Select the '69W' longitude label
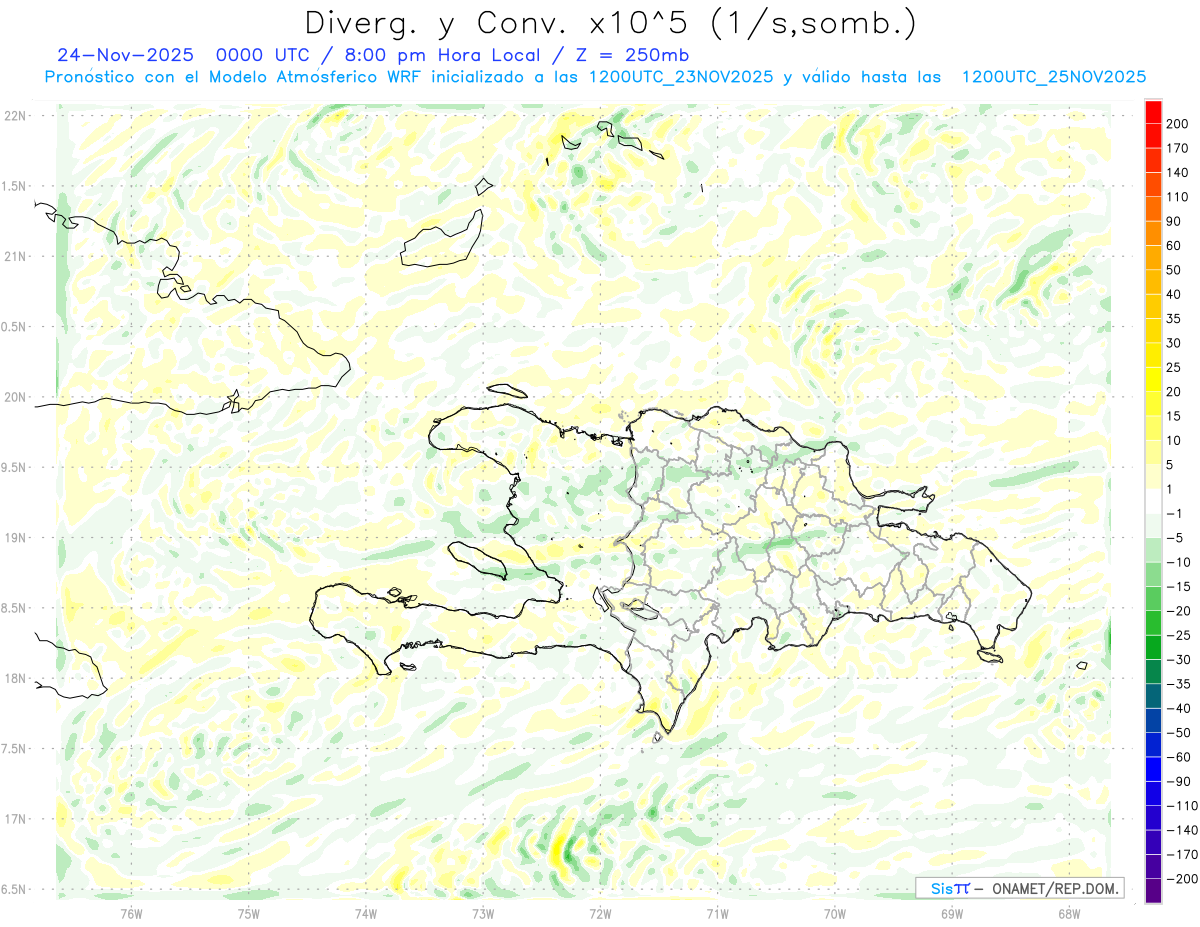 pyautogui.click(x=952, y=913)
